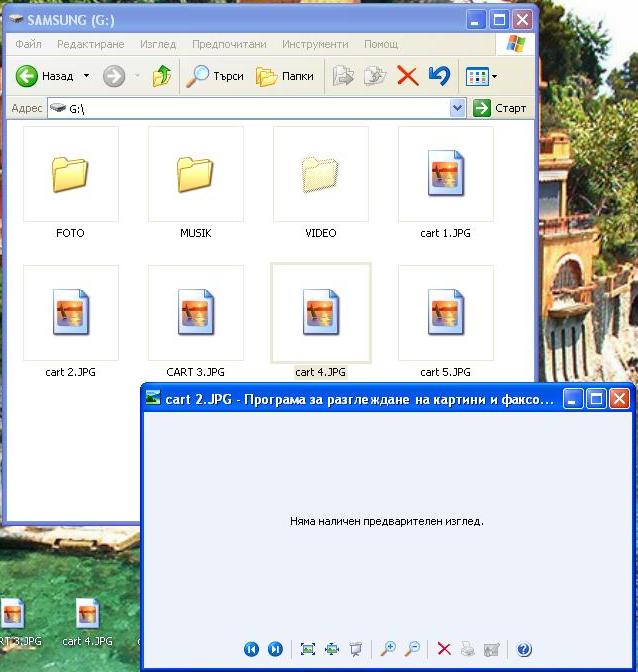This screenshot has width=638, height=672.
Task: Click the Старт go button beside address bar
Action: (x=500, y=108)
